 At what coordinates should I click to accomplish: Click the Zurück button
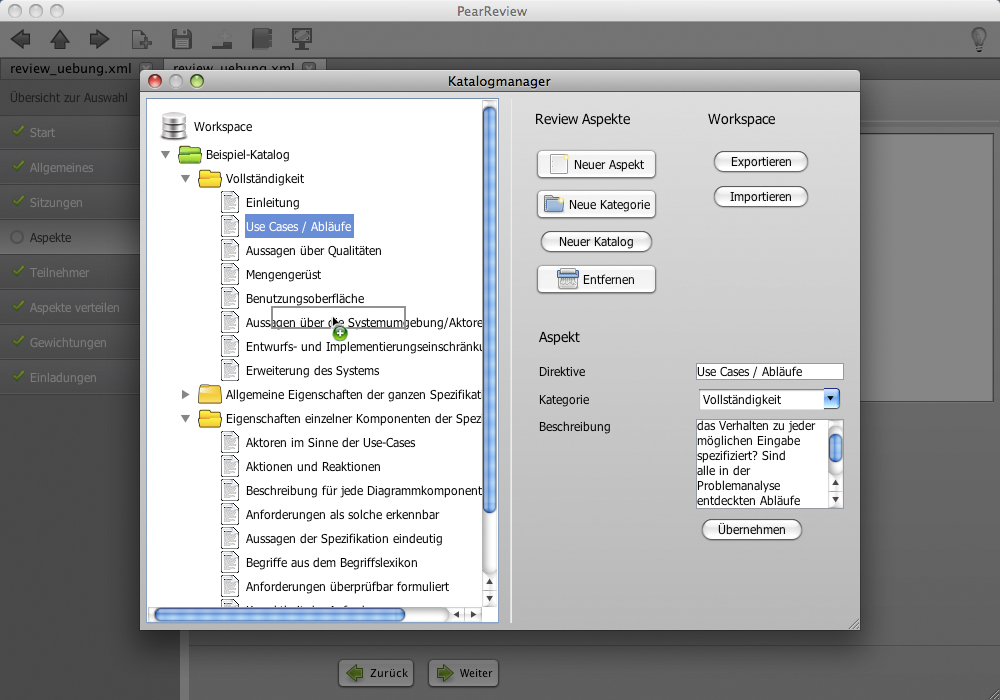tap(376, 673)
